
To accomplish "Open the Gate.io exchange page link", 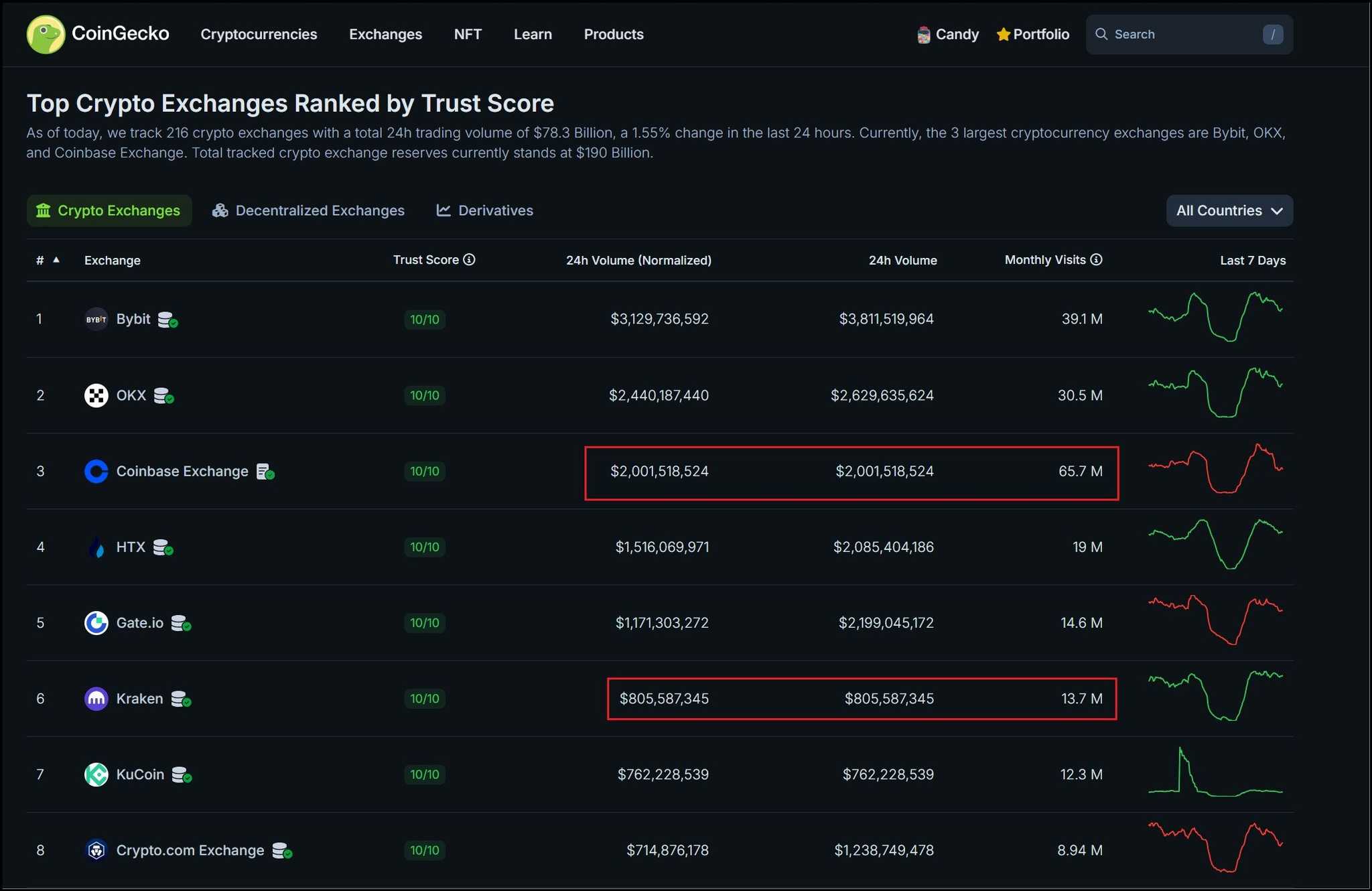I will tap(139, 623).
